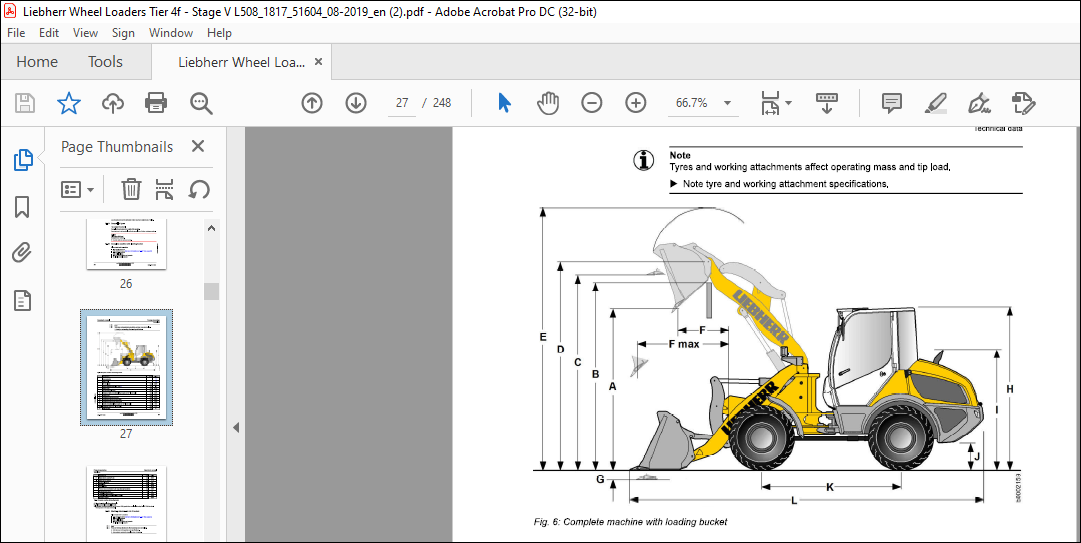1081x543 pixels.
Task: Zoom in with the plus button
Action: [x=636, y=103]
